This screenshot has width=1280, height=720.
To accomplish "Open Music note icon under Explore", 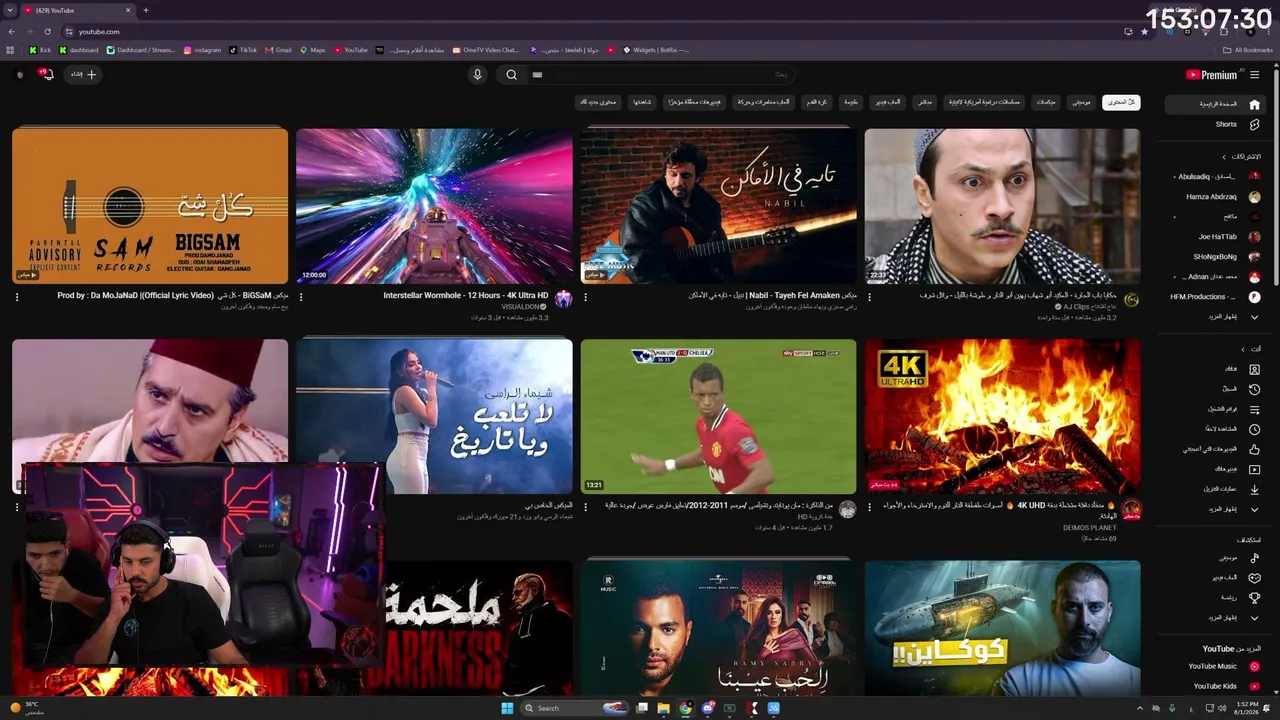I will 1254,558.
